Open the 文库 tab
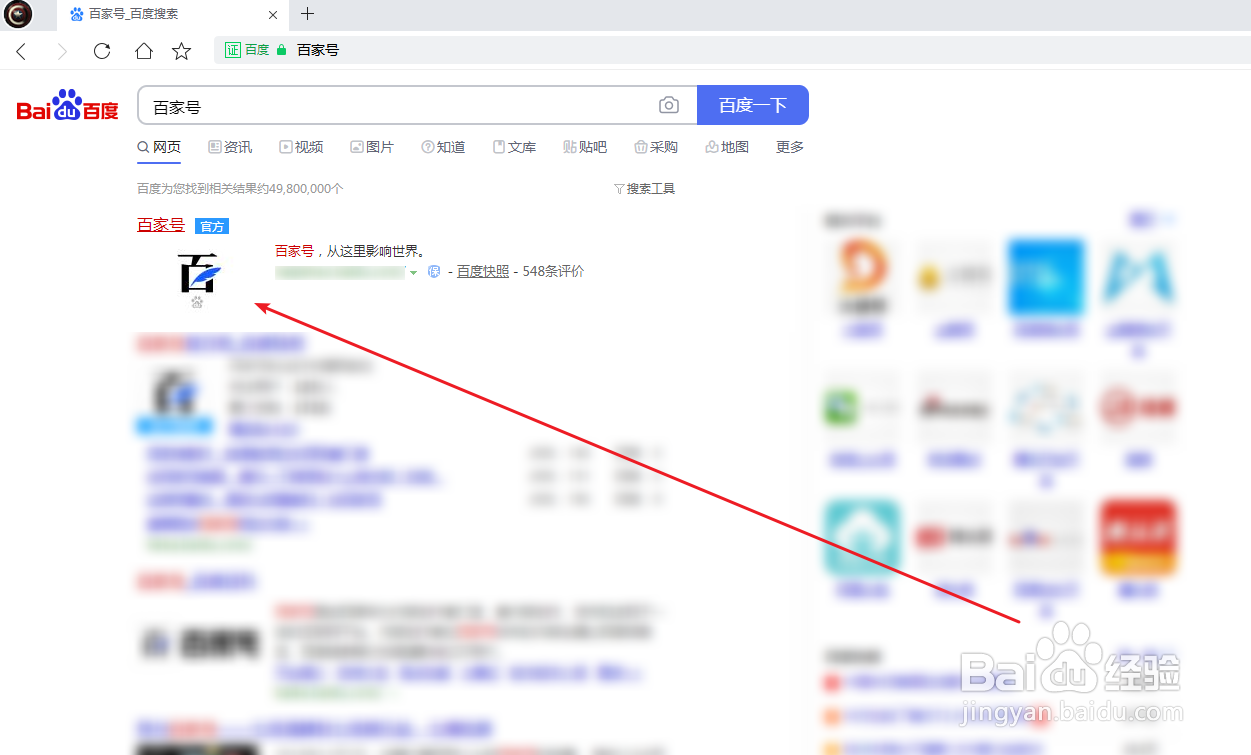1251x755 pixels. [x=514, y=147]
